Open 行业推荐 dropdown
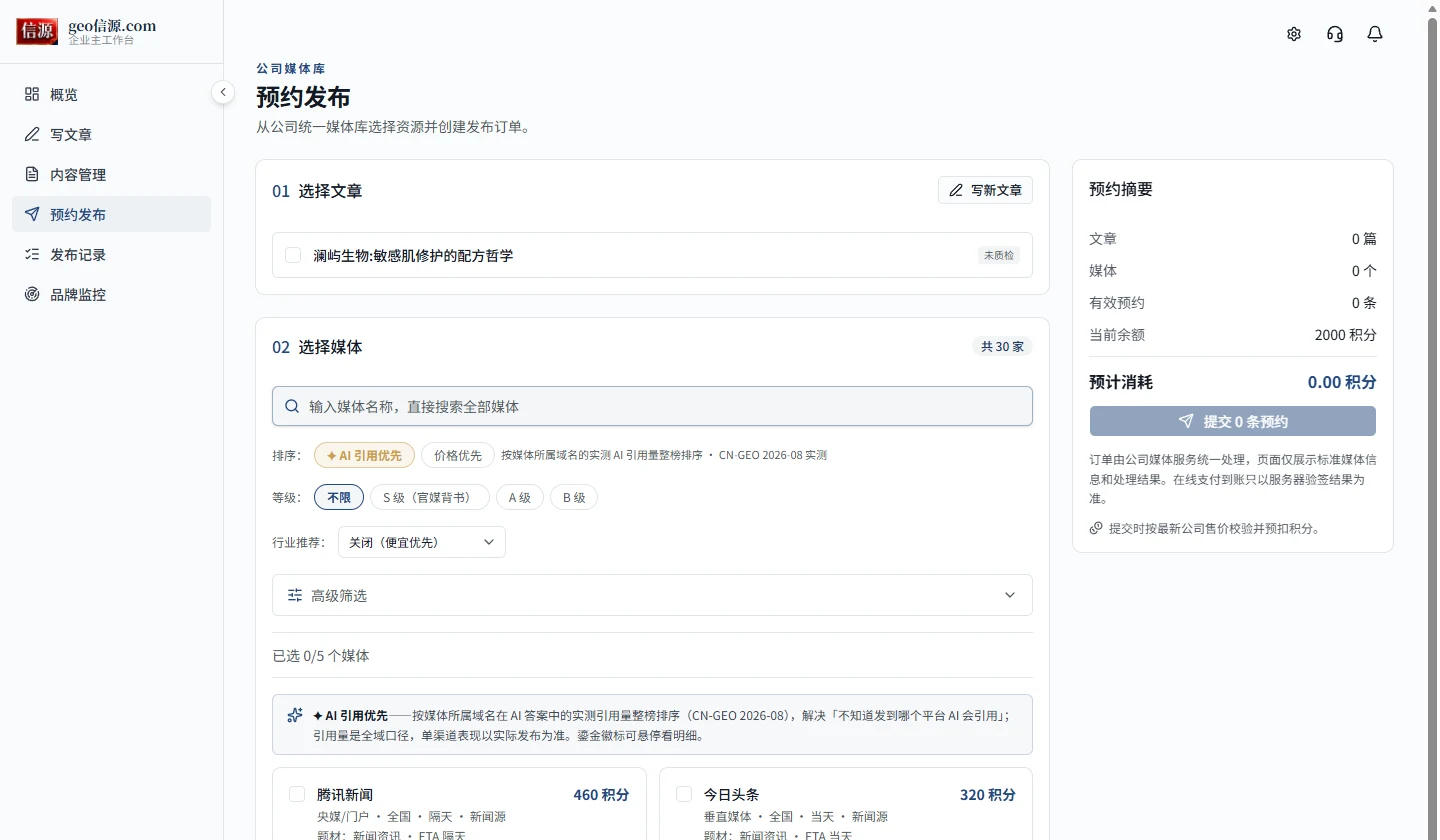 click(422, 542)
